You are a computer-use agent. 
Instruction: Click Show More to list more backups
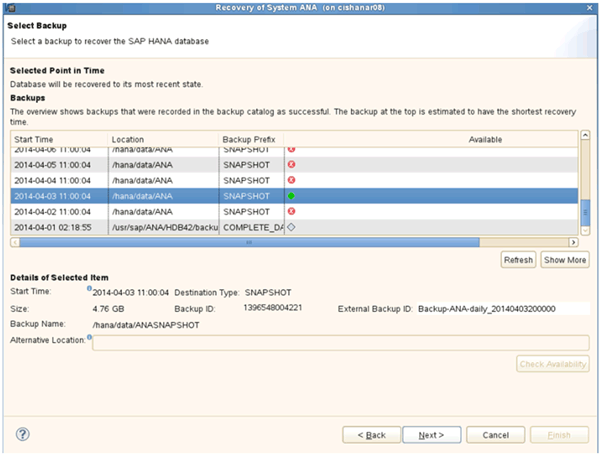564,260
